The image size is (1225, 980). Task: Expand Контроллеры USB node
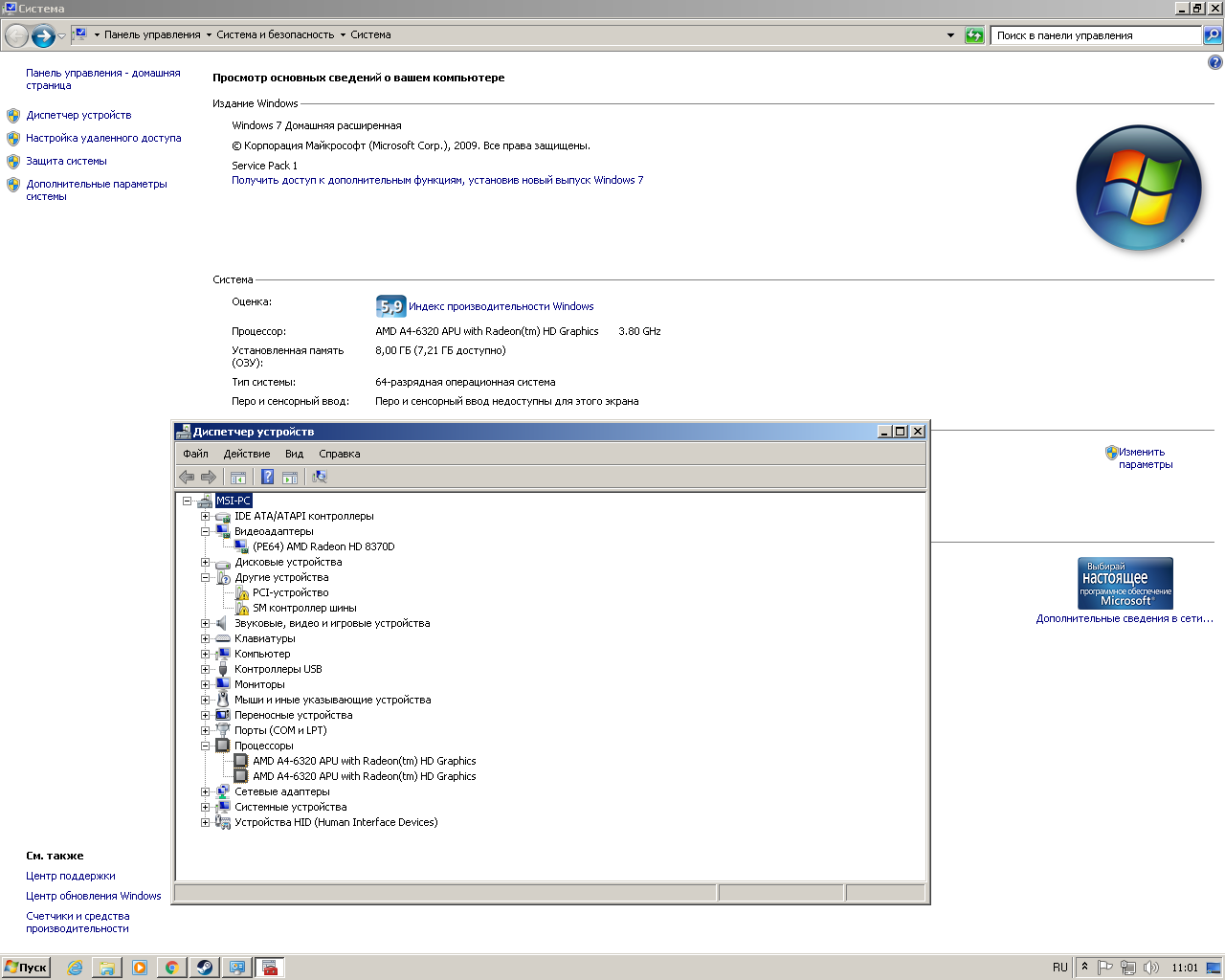[205, 670]
